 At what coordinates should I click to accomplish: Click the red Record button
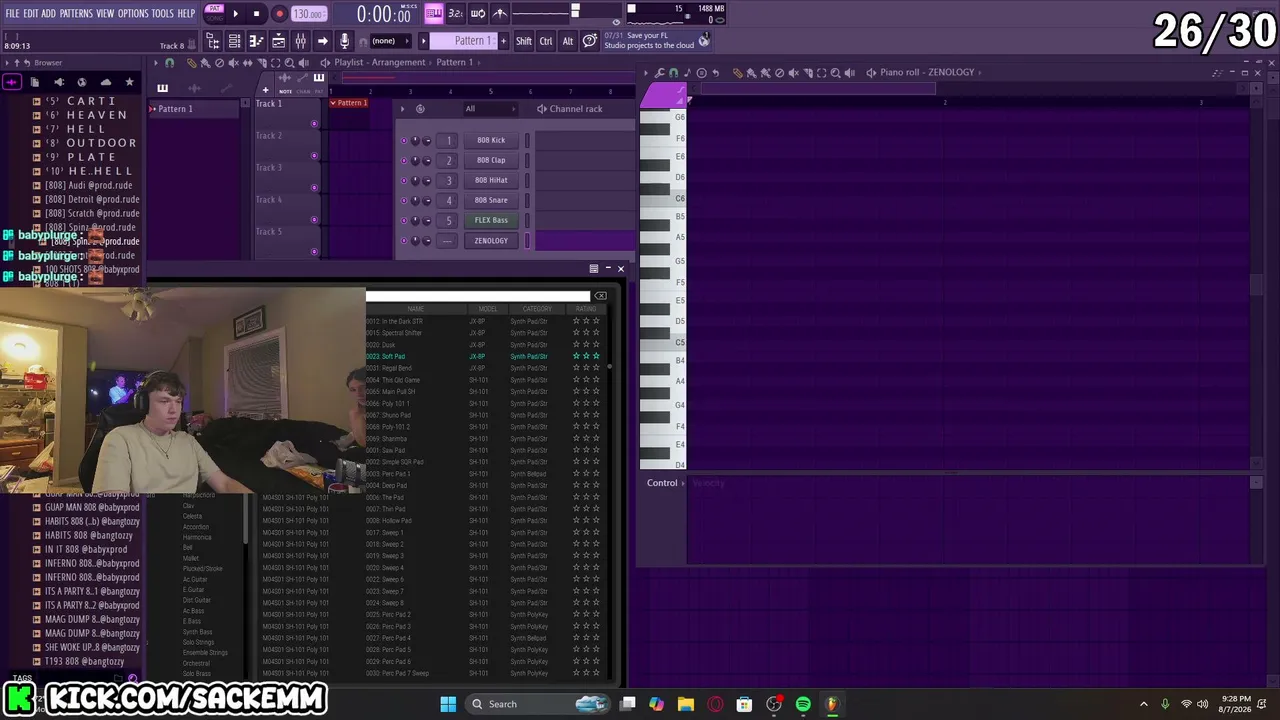279,14
